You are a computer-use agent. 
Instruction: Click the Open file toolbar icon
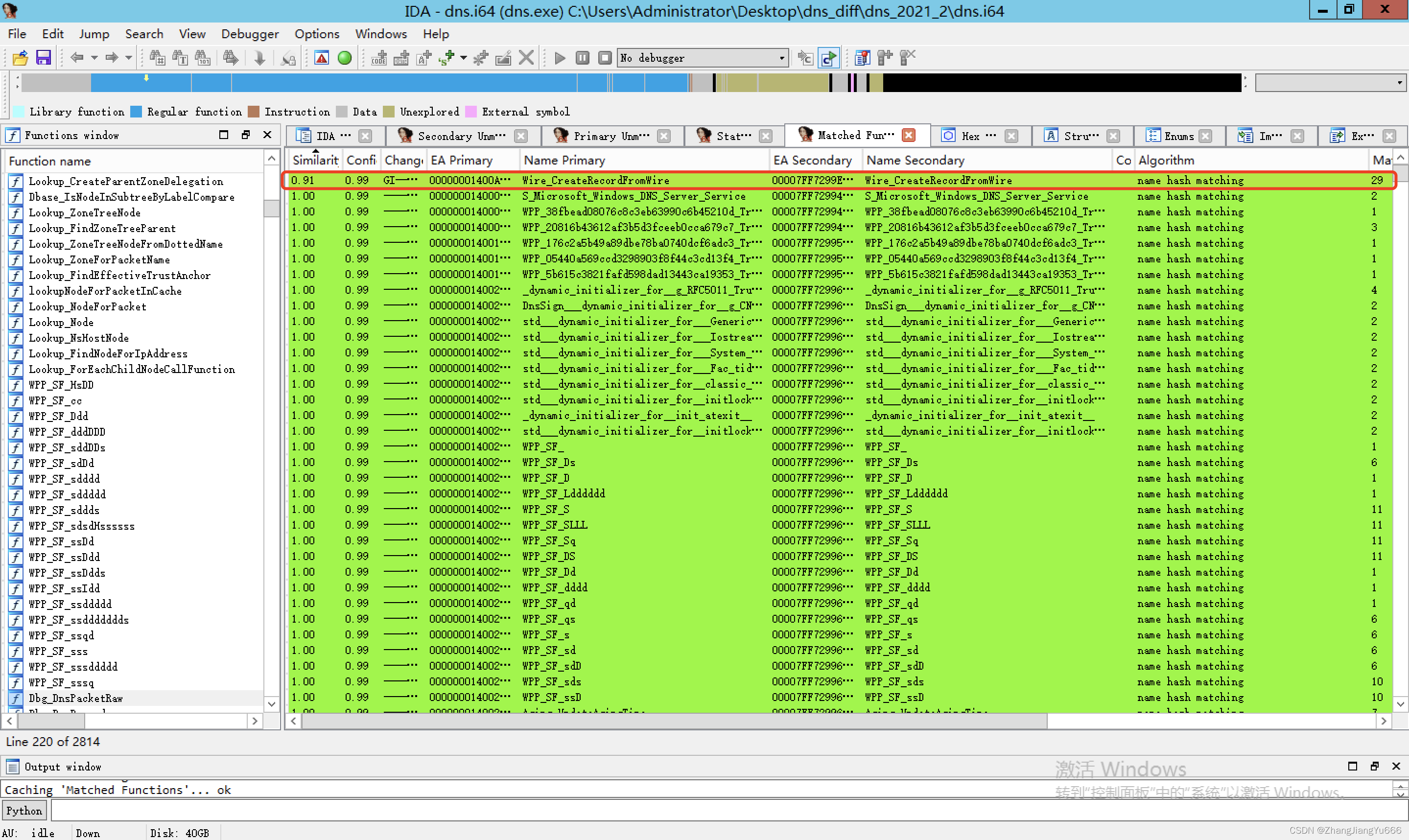20,58
